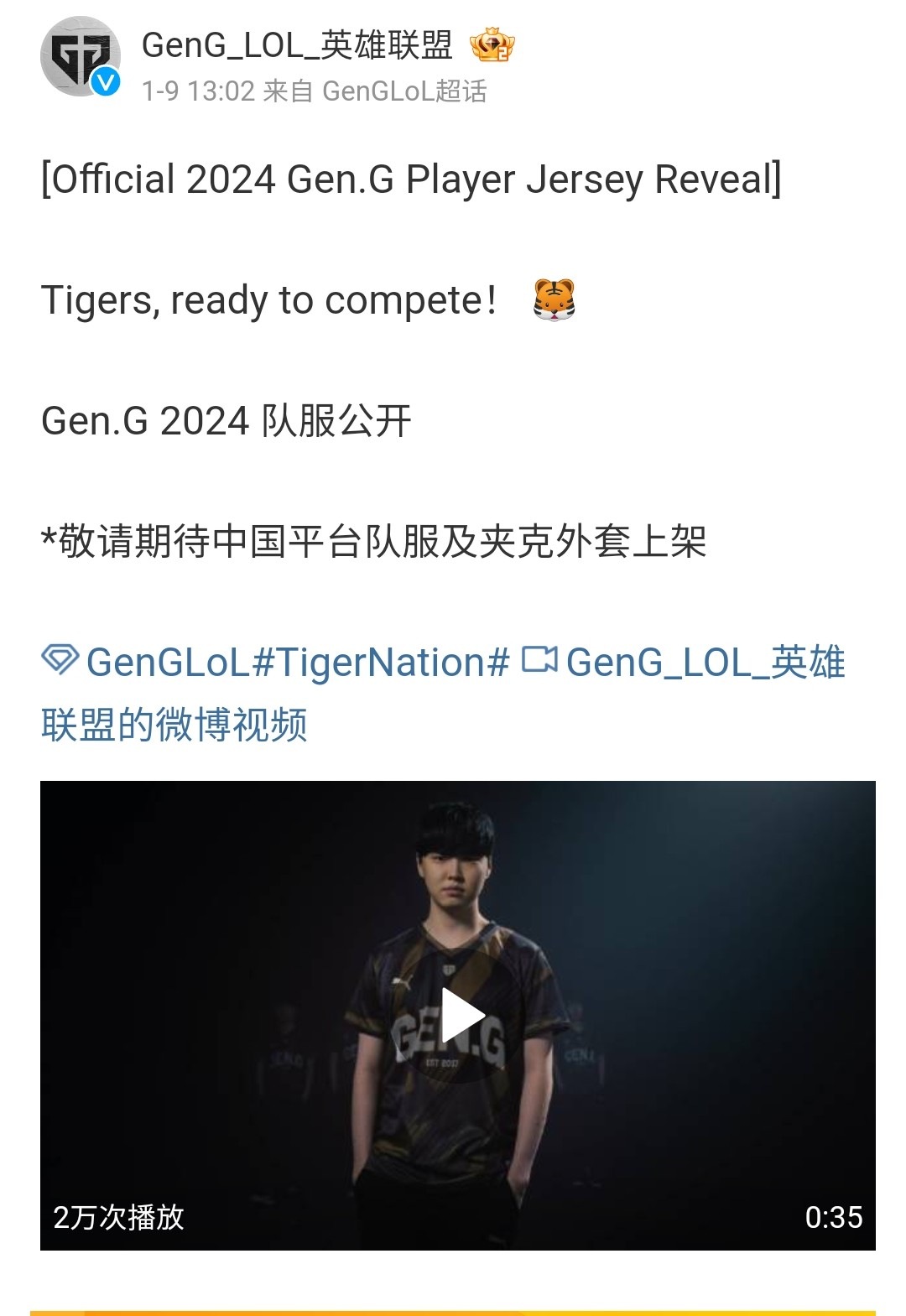
Task: Tap the Official 2024 Jersey Reveal headline
Action: pos(411,179)
